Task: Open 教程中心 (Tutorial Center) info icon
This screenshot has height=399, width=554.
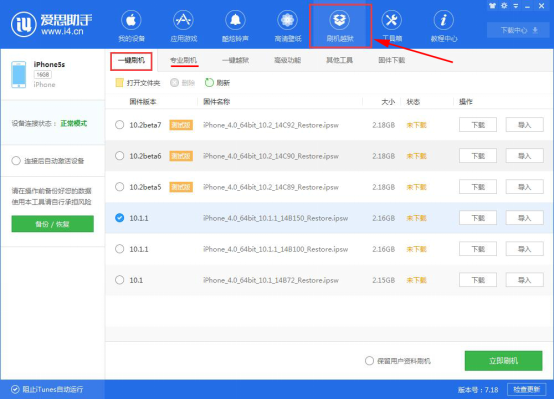Action: 443,20
